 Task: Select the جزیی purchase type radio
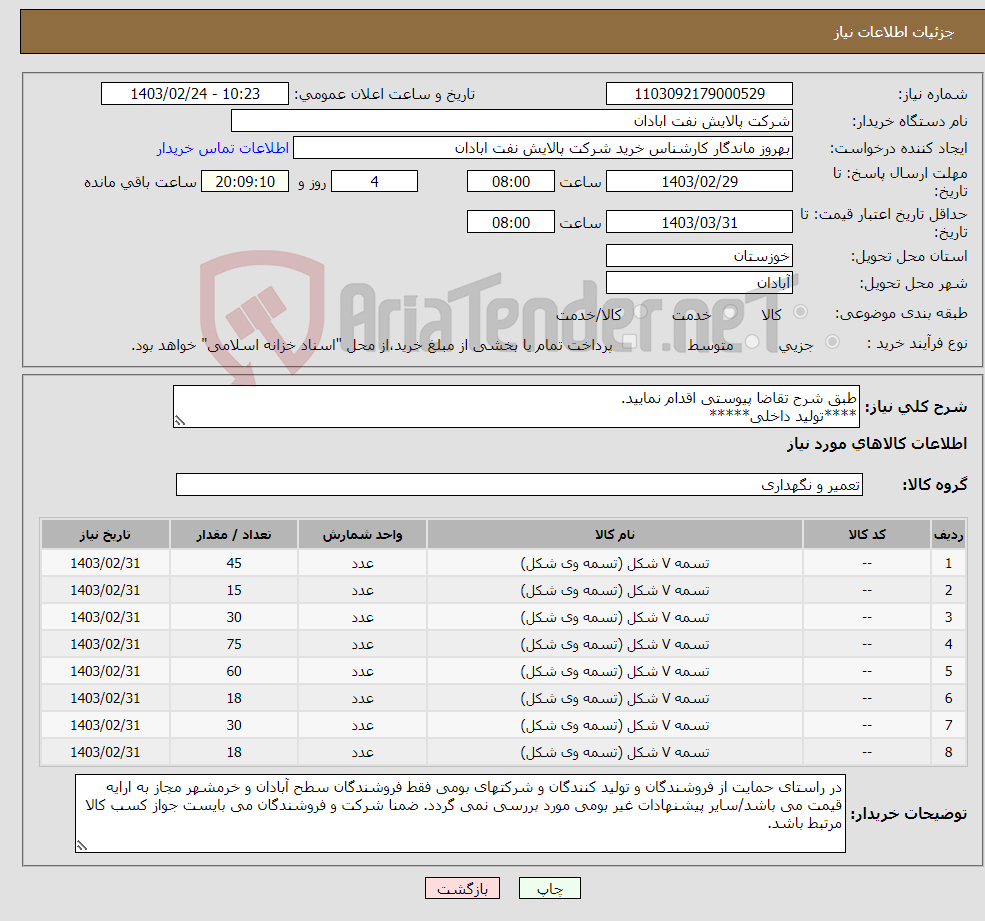pos(832,342)
